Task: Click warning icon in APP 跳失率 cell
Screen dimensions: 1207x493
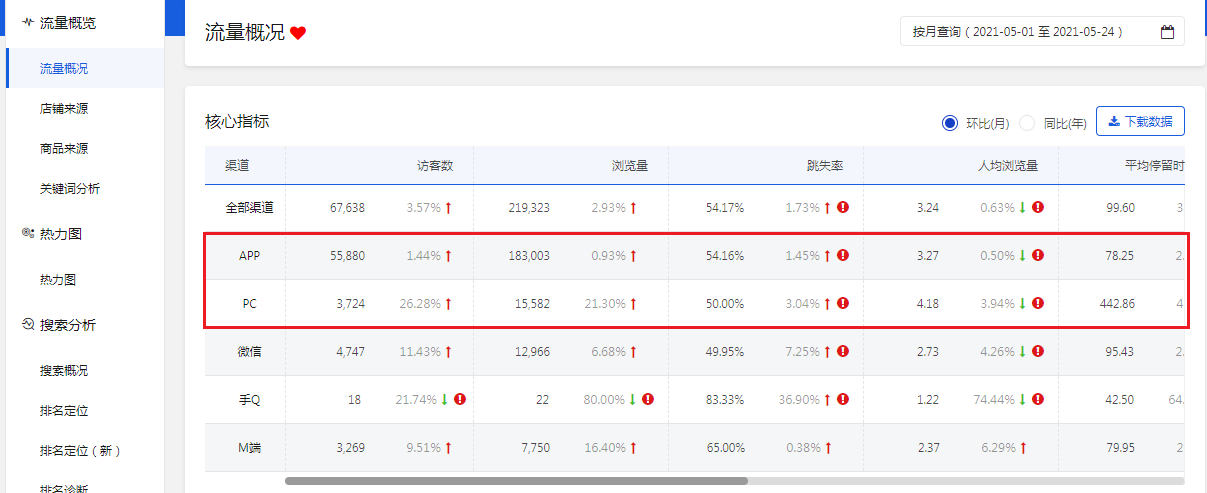Action: (x=843, y=256)
